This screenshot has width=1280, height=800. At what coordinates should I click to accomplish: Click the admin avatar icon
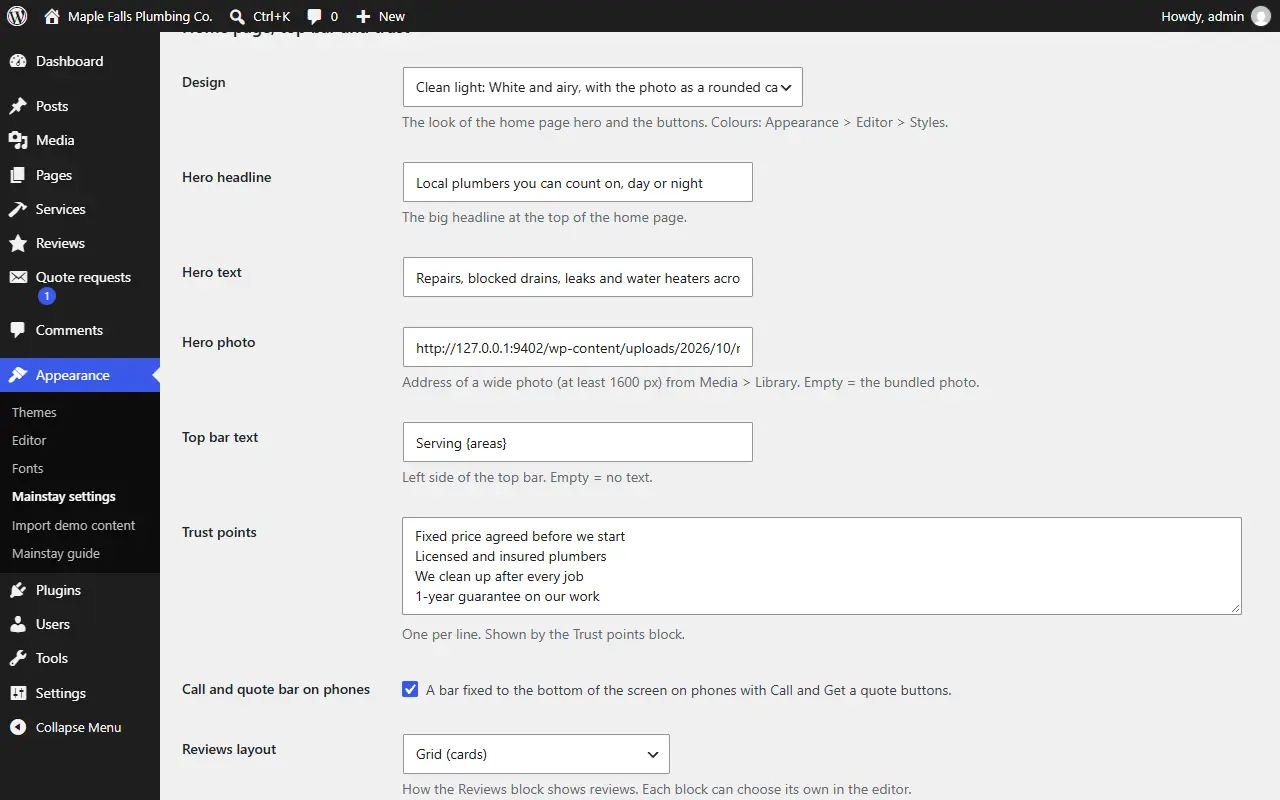(1261, 16)
